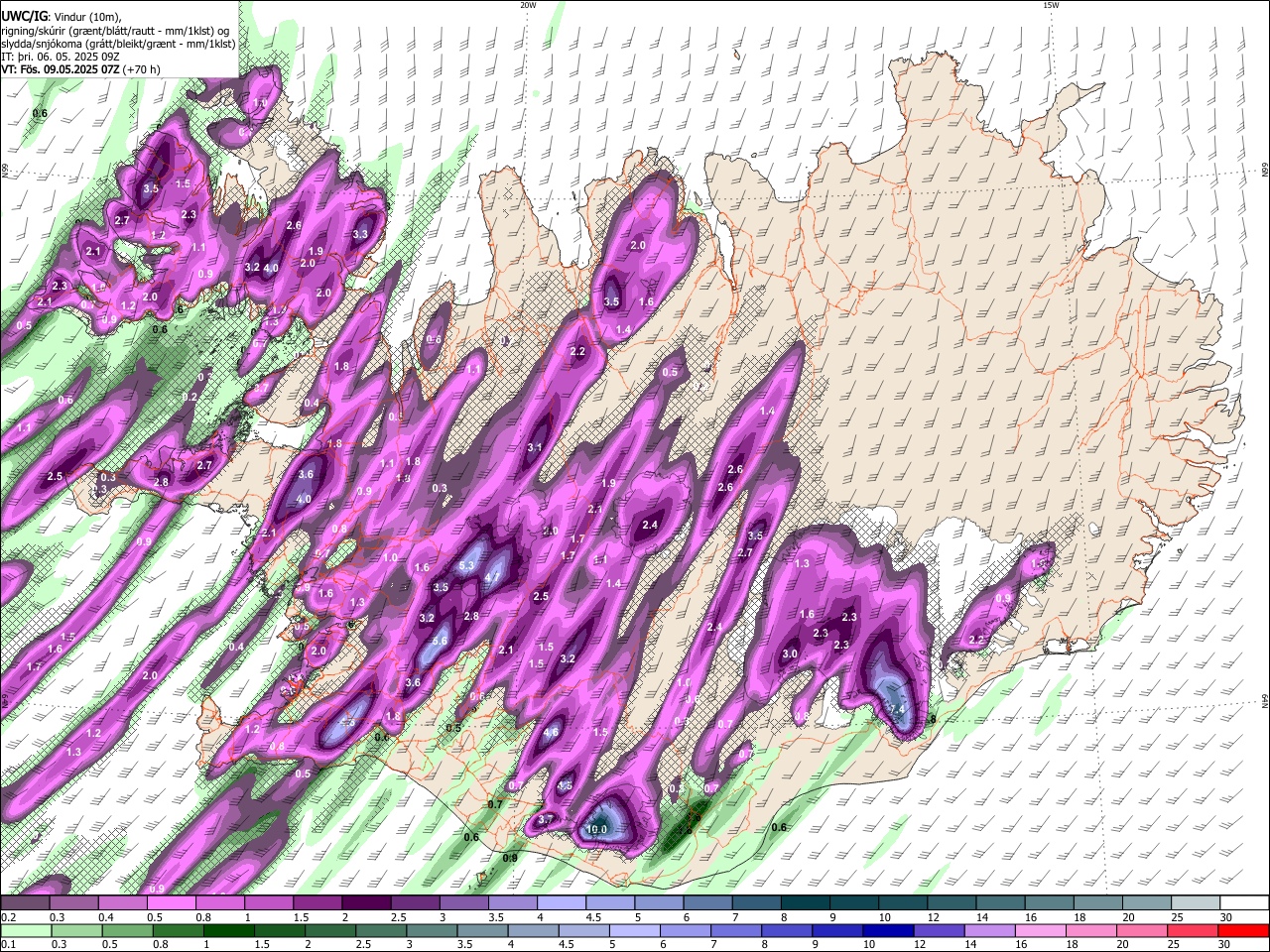
Task: Pick lower rain legend dark green swatch labeled 1
Action: coord(228,930)
